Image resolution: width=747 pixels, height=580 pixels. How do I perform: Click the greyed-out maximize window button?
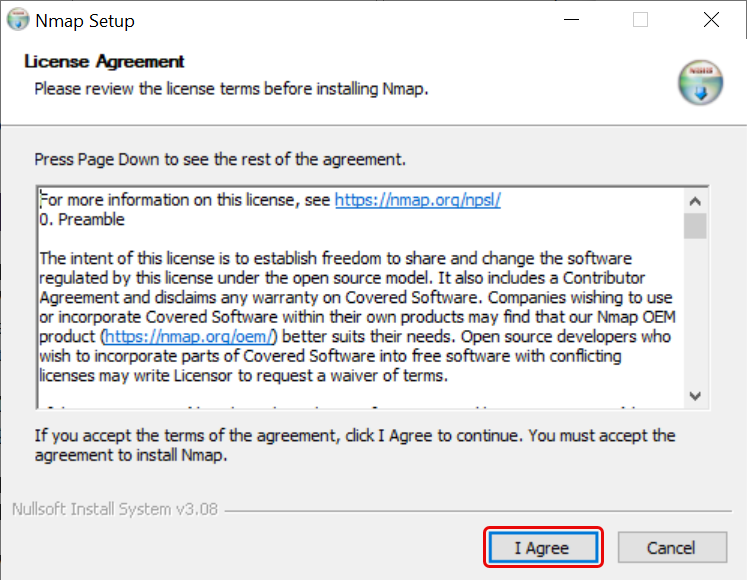click(640, 20)
